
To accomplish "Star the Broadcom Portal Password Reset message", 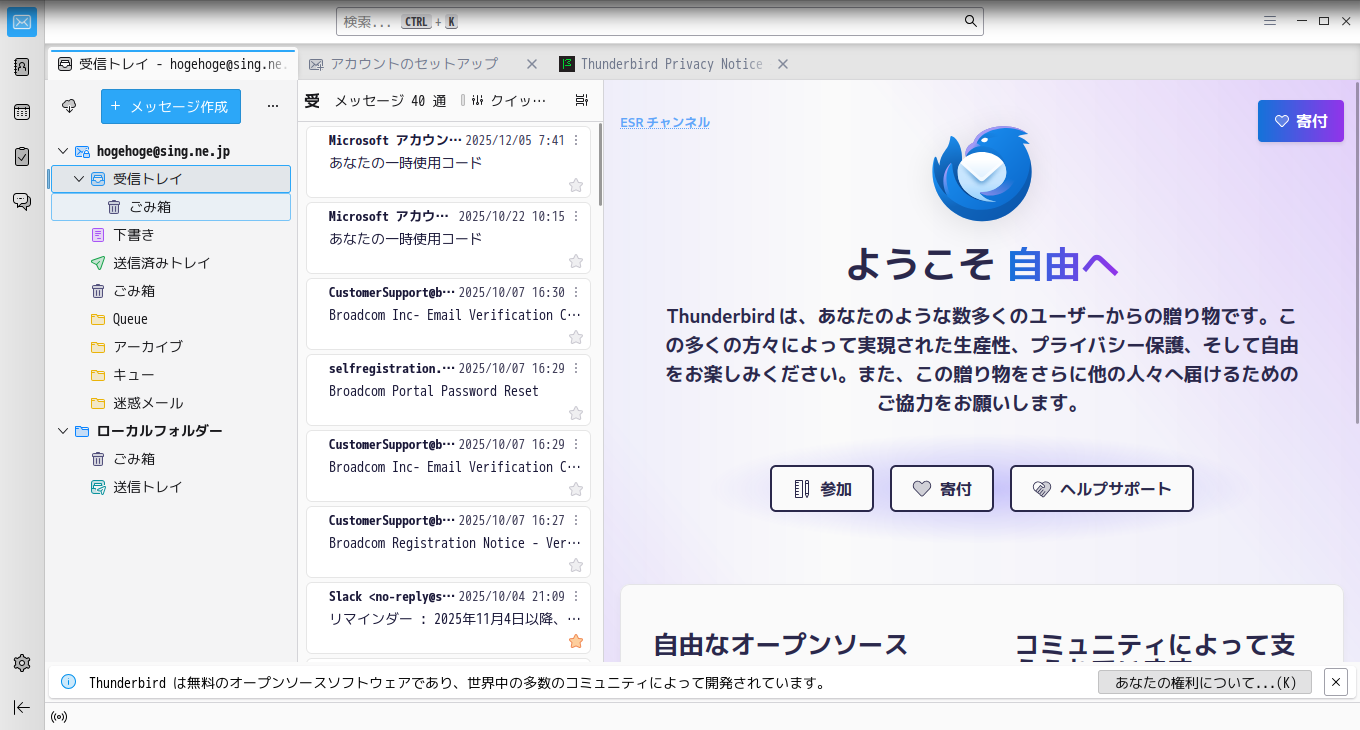I will pos(576,413).
